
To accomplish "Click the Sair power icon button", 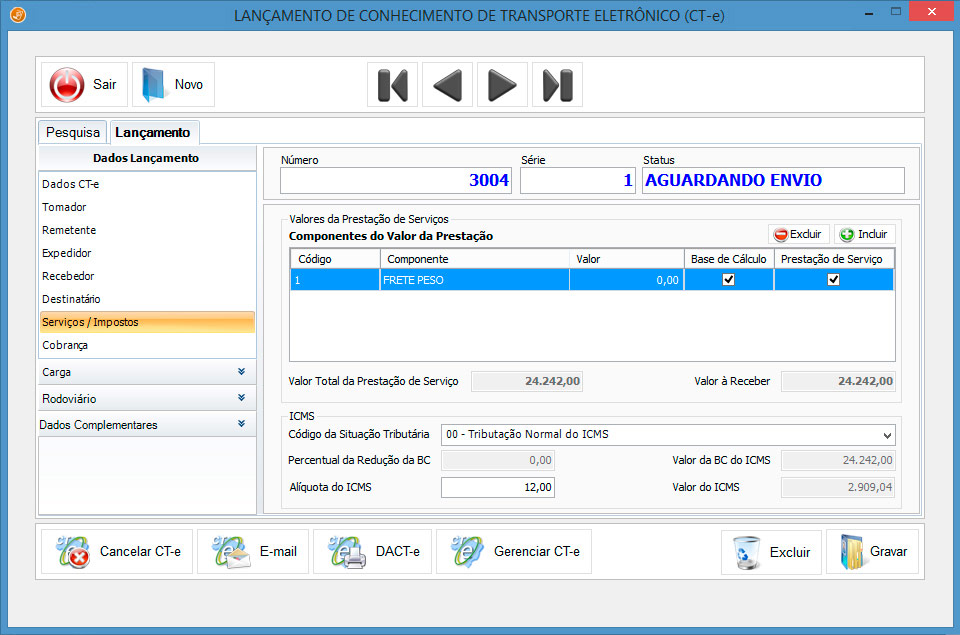I will pos(84,85).
